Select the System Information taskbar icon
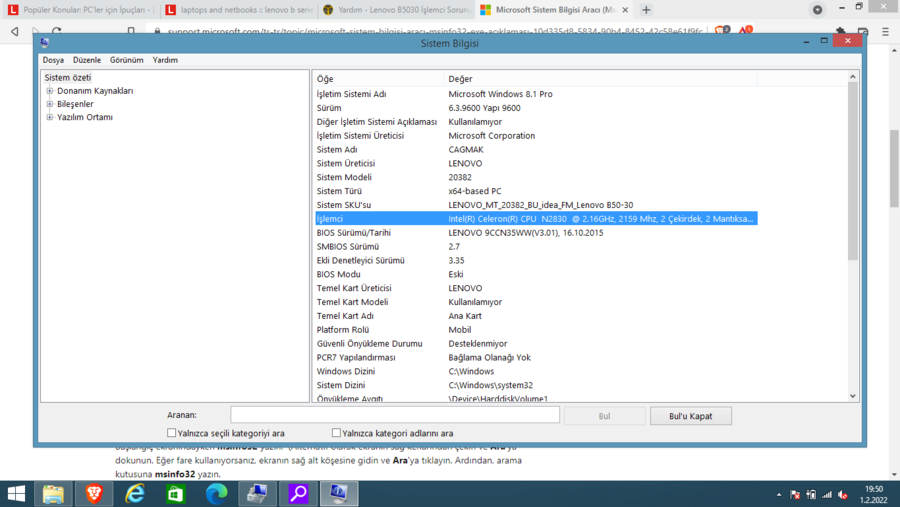 (x=339, y=494)
